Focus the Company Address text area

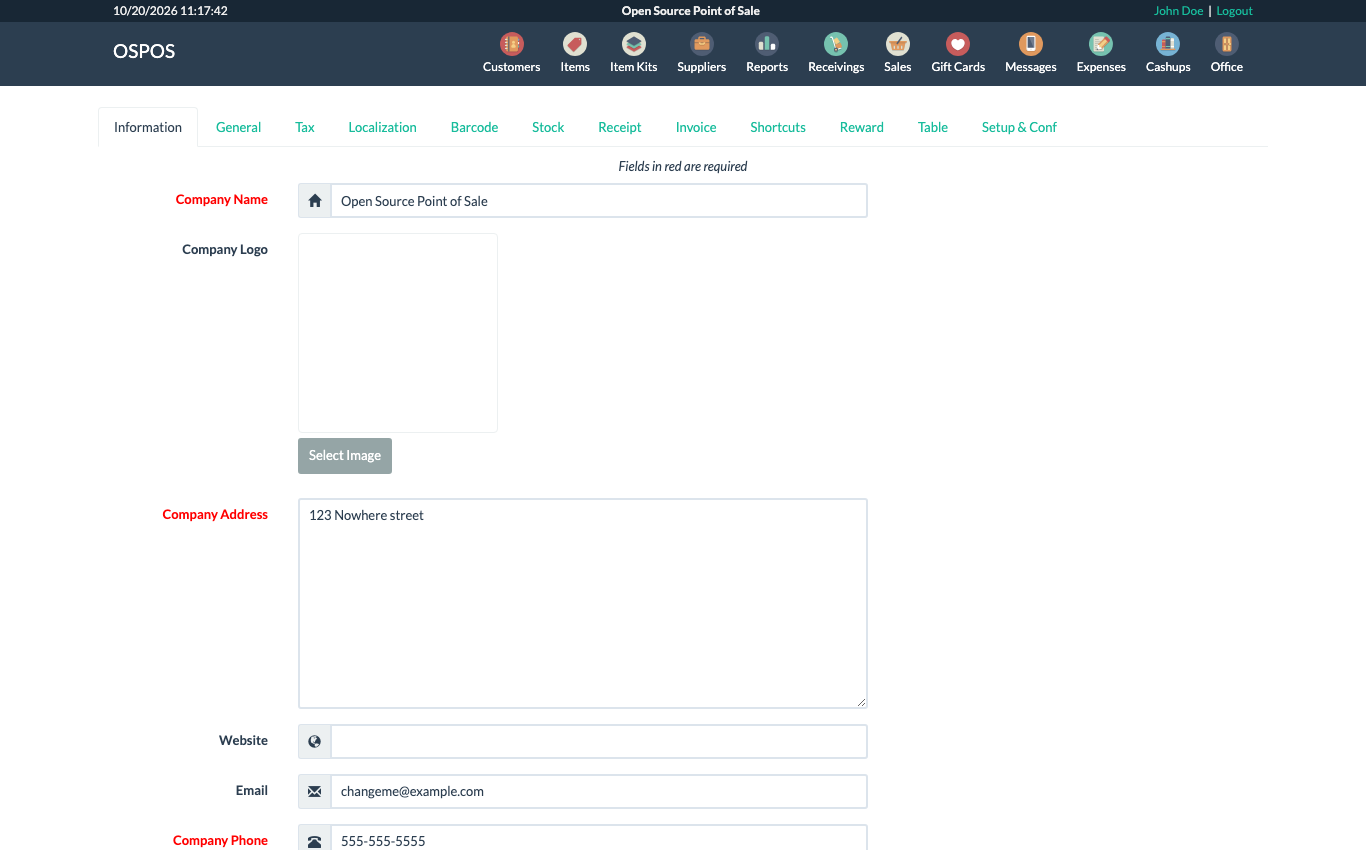[583, 604]
